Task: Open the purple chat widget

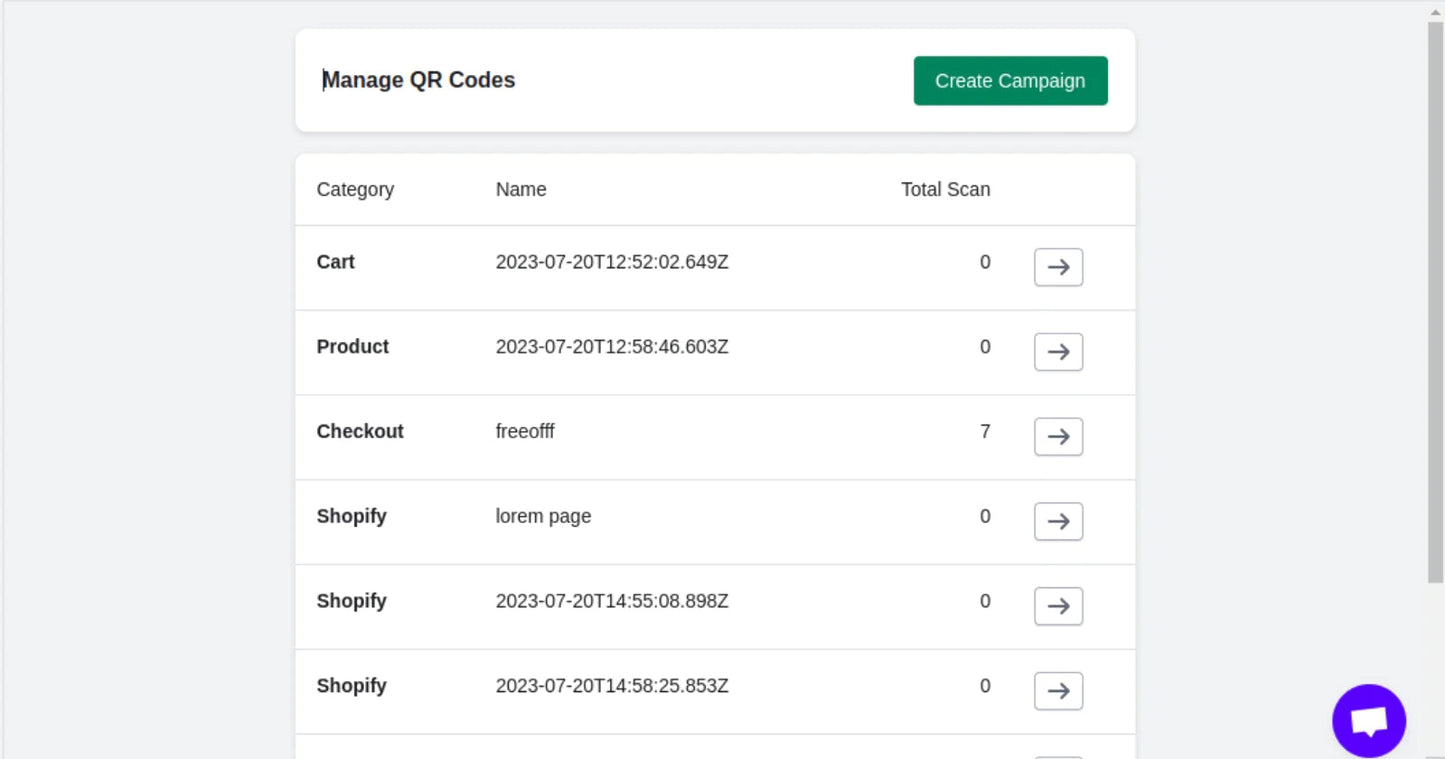Action: click(1368, 720)
